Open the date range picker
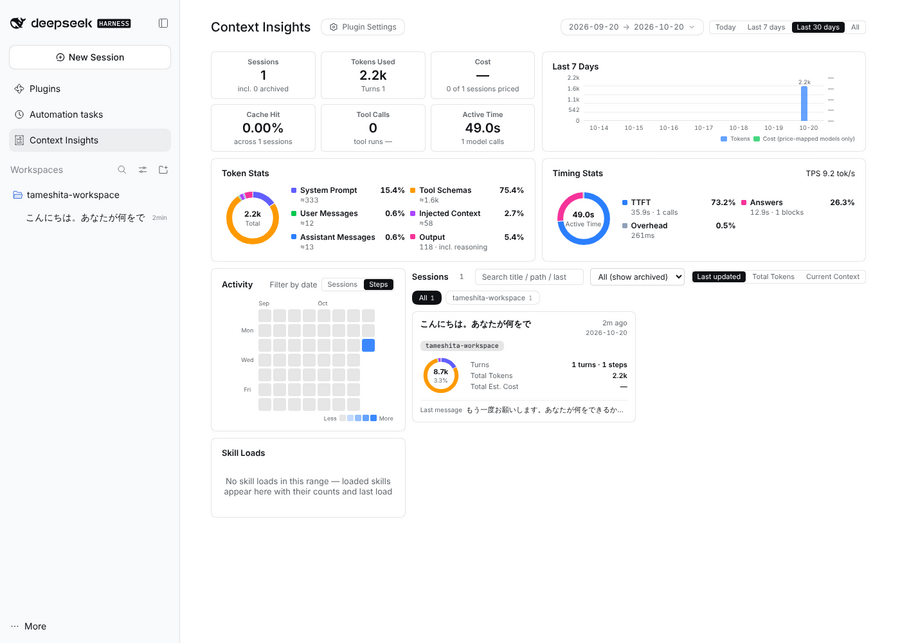 click(x=631, y=27)
